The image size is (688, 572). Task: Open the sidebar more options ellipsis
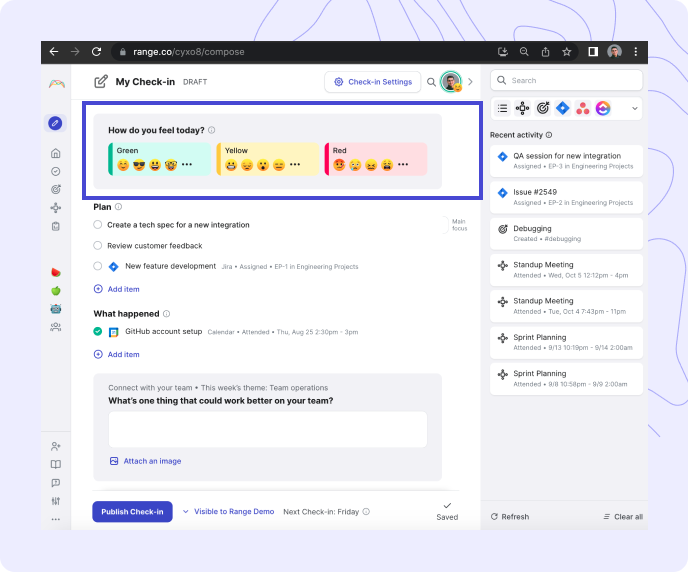(x=56, y=519)
